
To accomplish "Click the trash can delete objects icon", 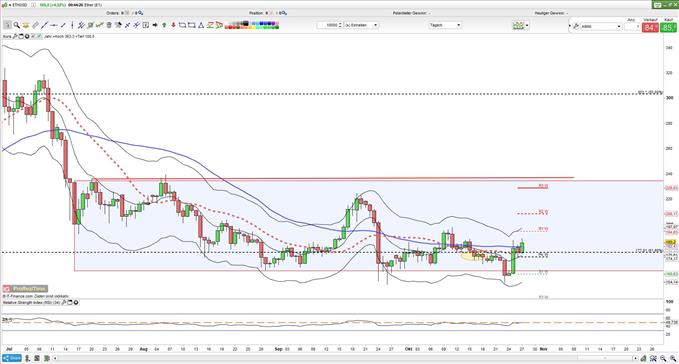I will coord(109,25).
